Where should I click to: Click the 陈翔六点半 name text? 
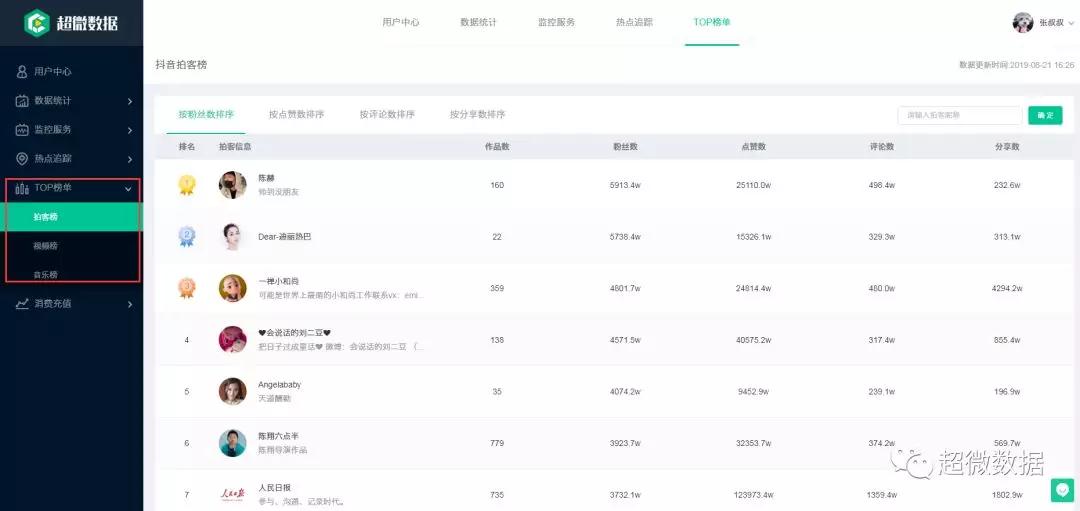[x=279, y=436]
